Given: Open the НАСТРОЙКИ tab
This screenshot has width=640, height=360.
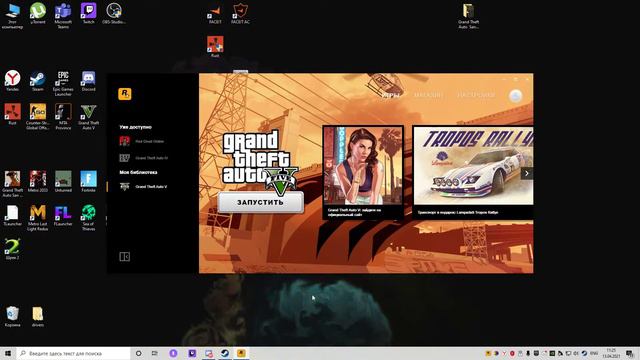Looking at the screenshot, I should 476,95.
